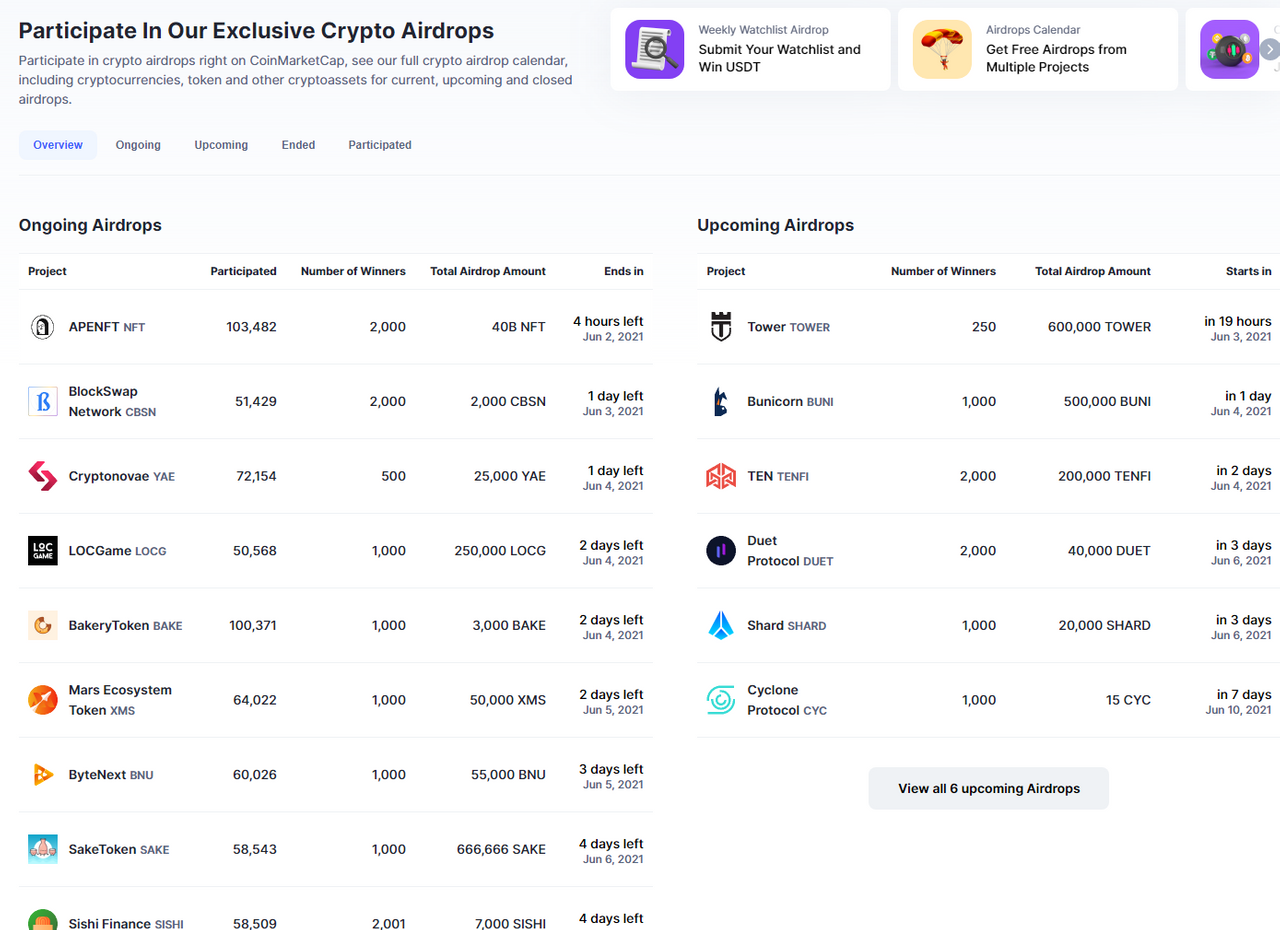
Task: Open the Bunicorn BUNI airdrop link
Action: tap(791, 401)
